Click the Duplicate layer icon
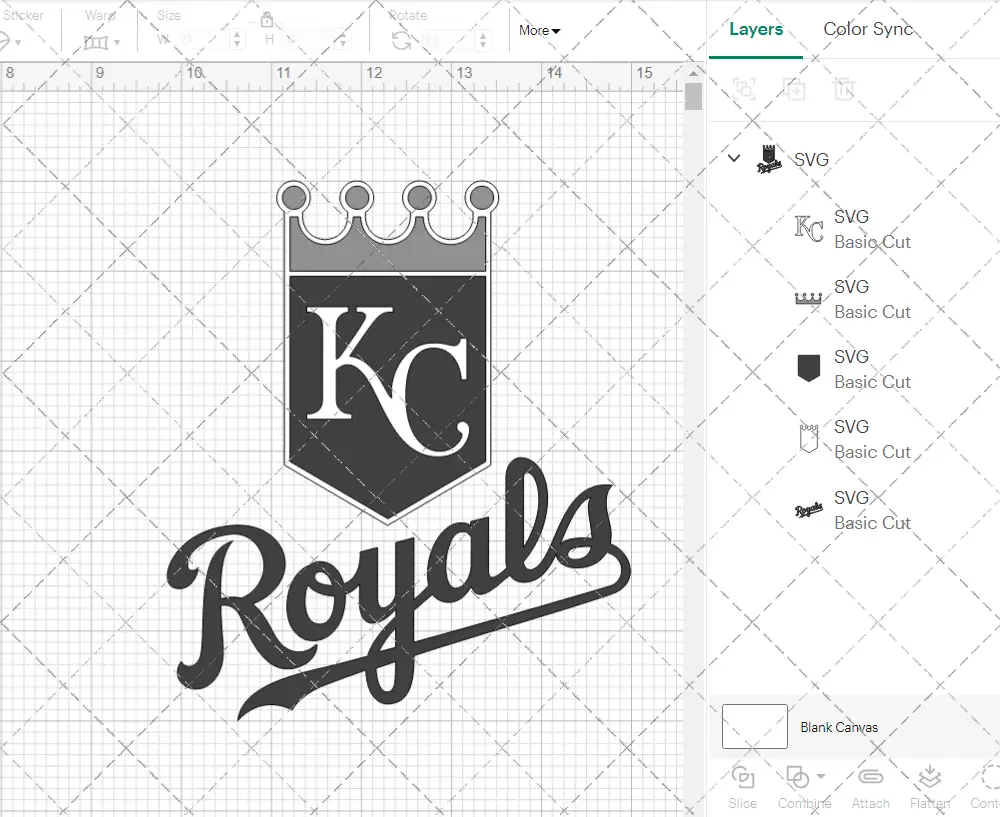The width and height of the screenshot is (1000, 817). pyautogui.click(x=795, y=89)
